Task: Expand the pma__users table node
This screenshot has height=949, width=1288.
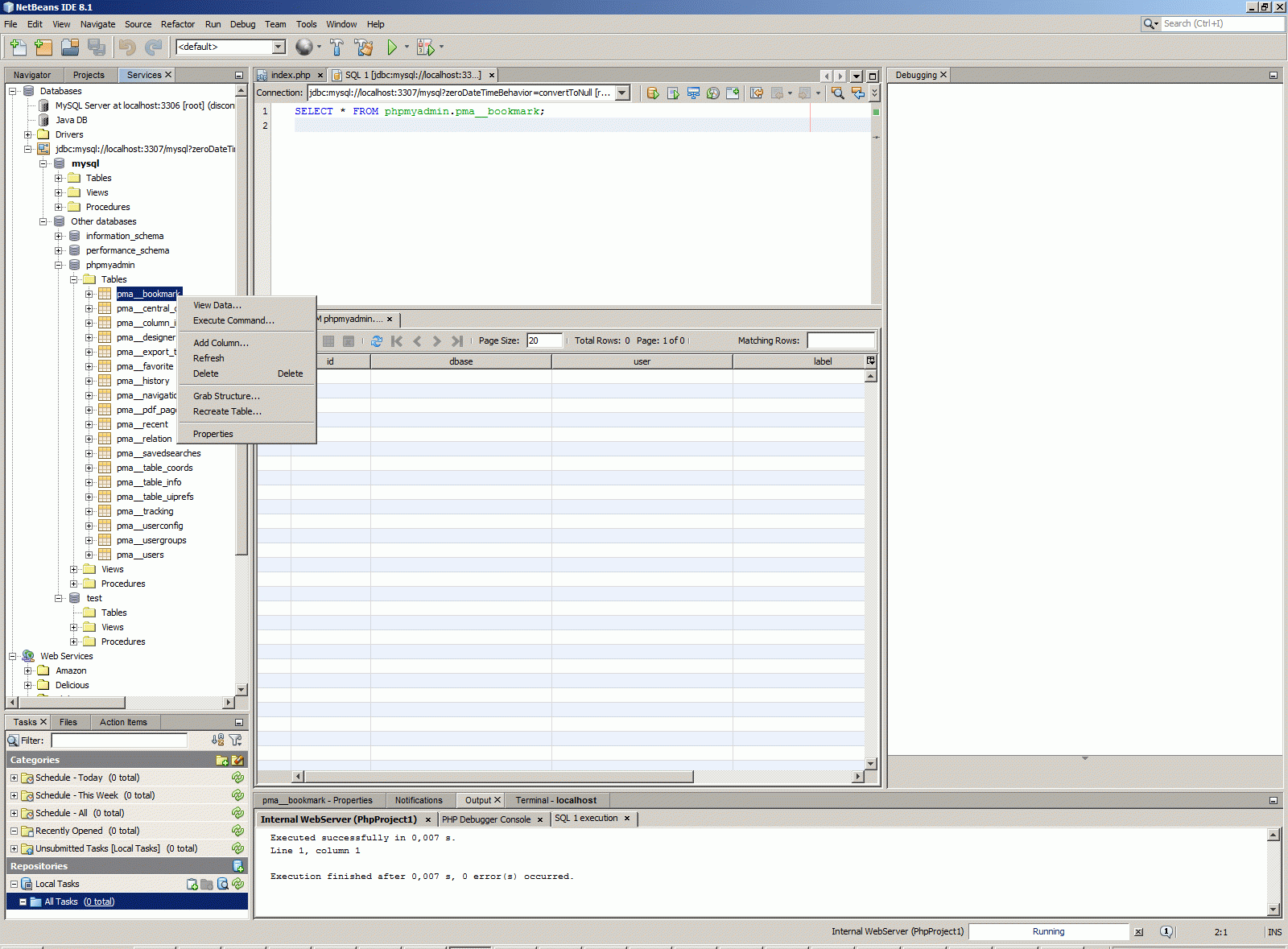Action: coord(89,555)
